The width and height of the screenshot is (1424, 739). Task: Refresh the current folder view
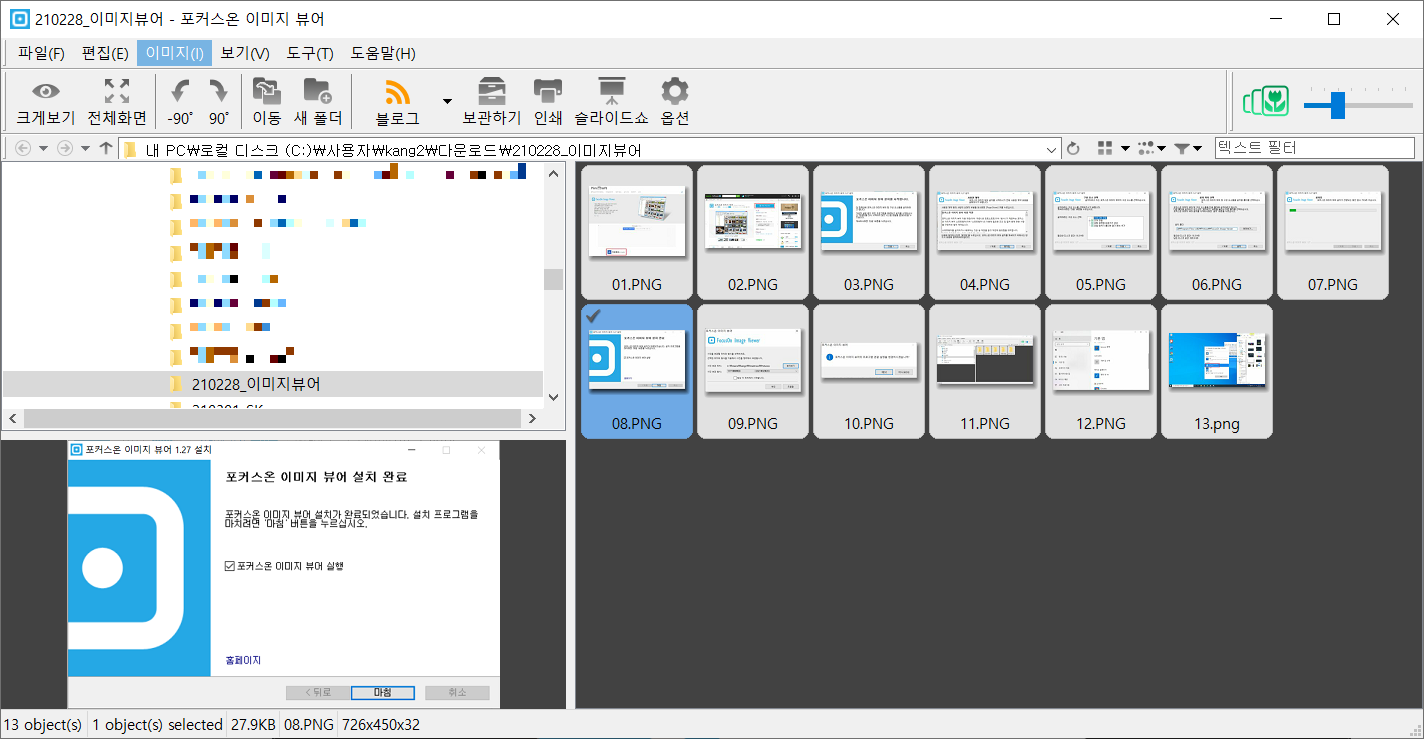point(1073,149)
